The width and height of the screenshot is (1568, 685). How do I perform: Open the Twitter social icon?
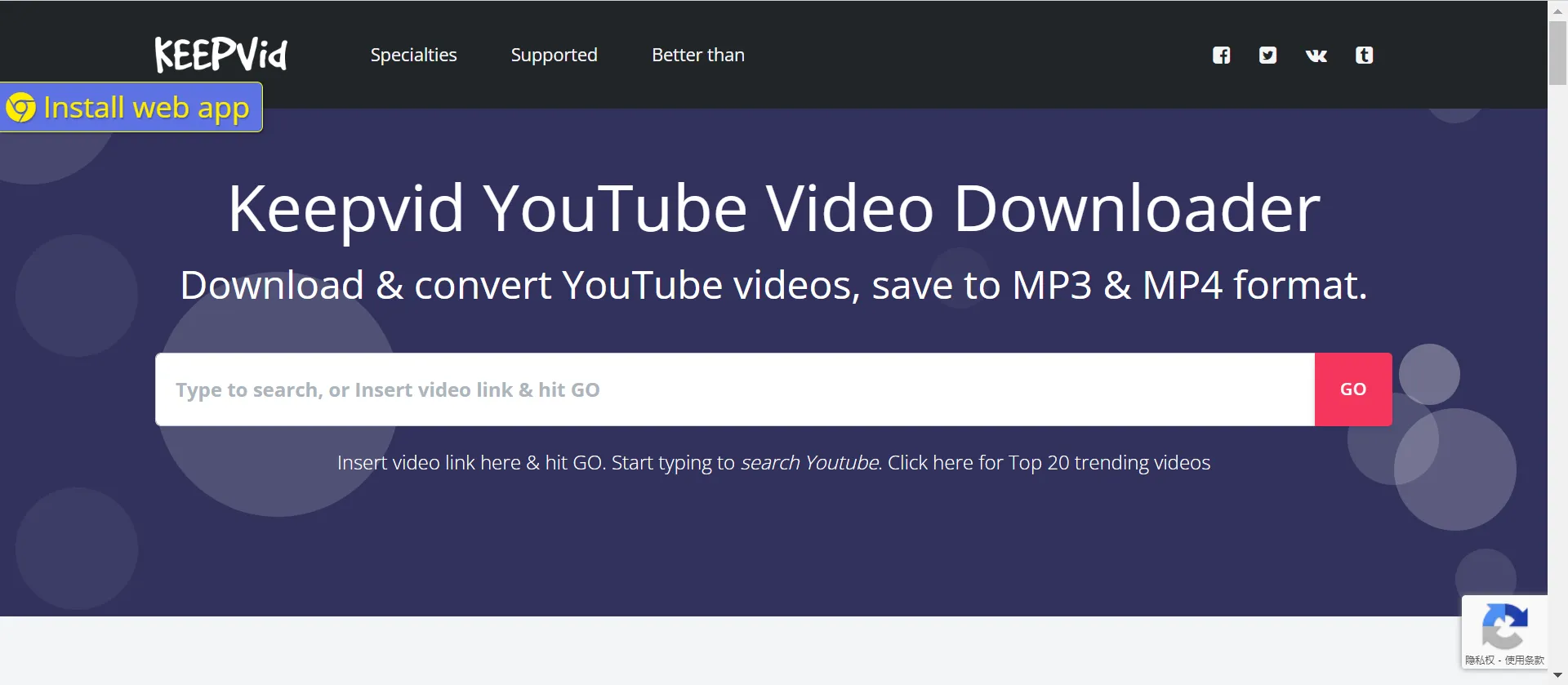[x=1267, y=55]
